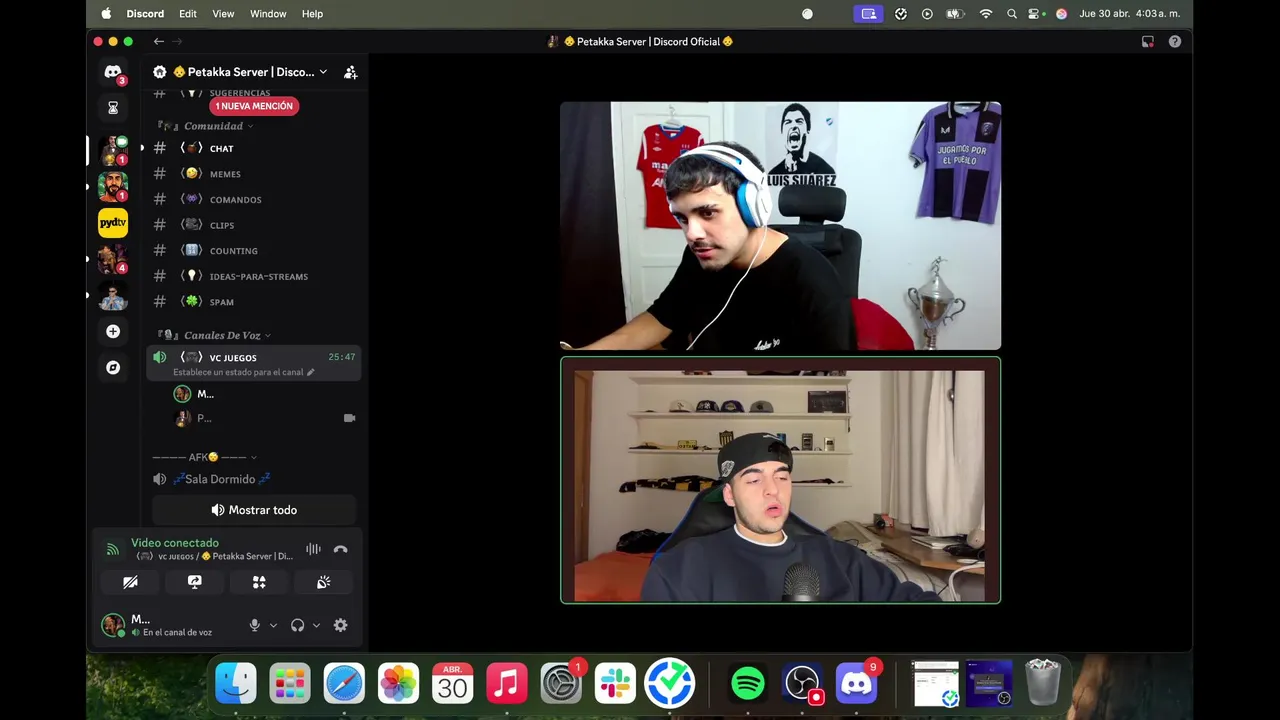The image size is (1280, 720).
Task: Open the hourglass icon in server sidebar
Action: click(113, 107)
